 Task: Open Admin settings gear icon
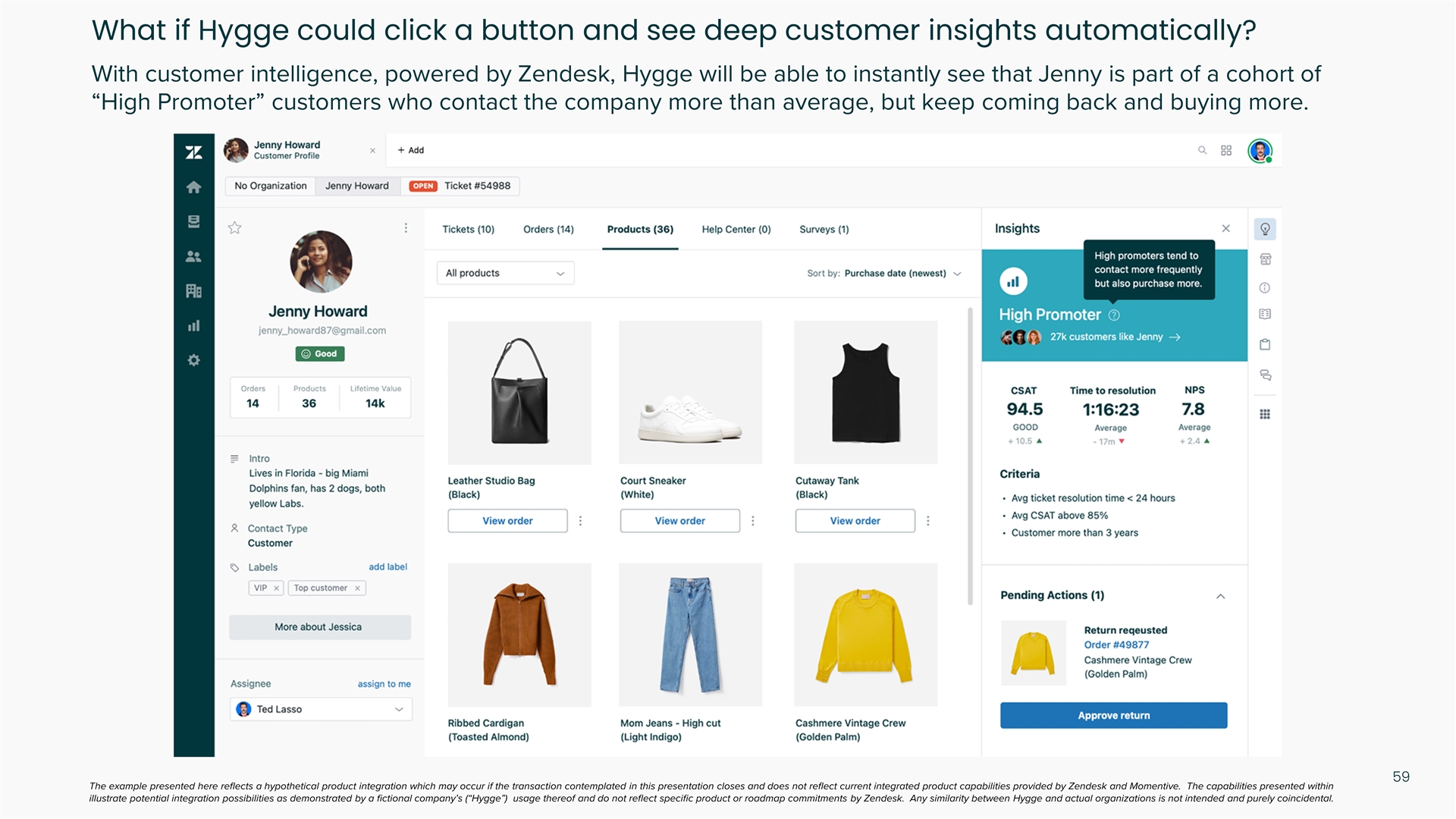pyautogui.click(x=194, y=360)
